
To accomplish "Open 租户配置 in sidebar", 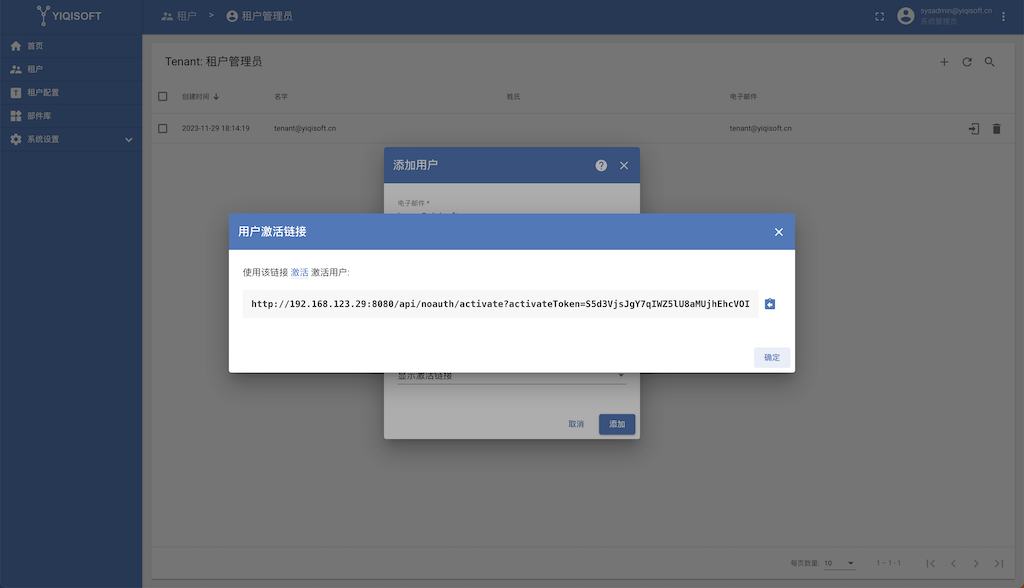I will (42, 93).
